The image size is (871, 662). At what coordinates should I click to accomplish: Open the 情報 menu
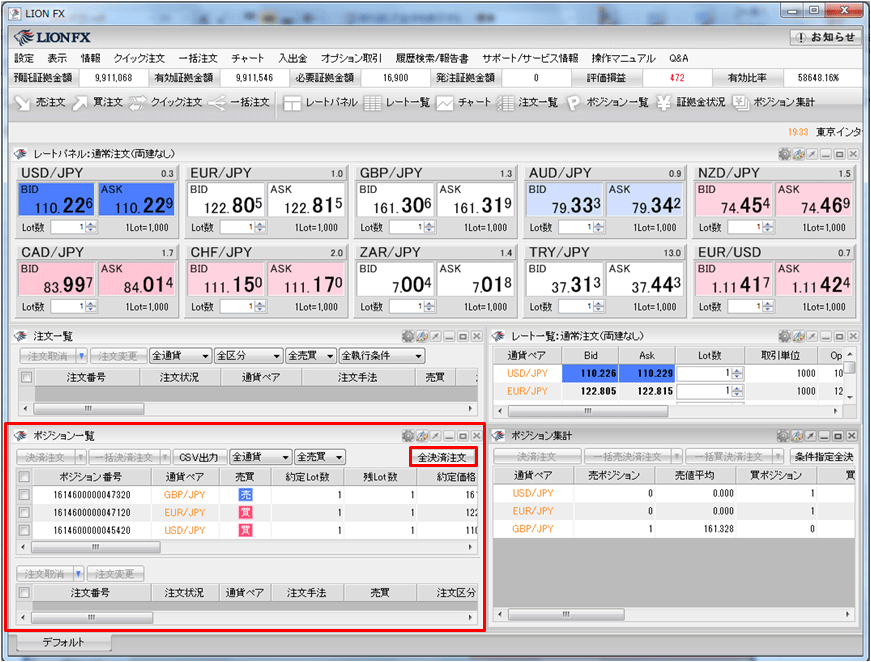[x=91, y=58]
